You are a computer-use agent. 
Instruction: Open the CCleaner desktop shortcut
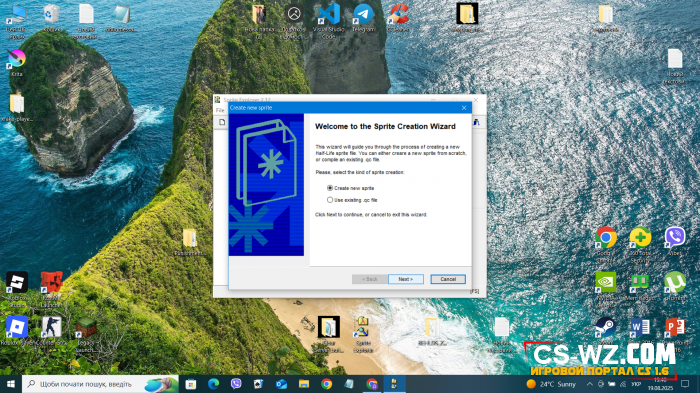point(398,18)
